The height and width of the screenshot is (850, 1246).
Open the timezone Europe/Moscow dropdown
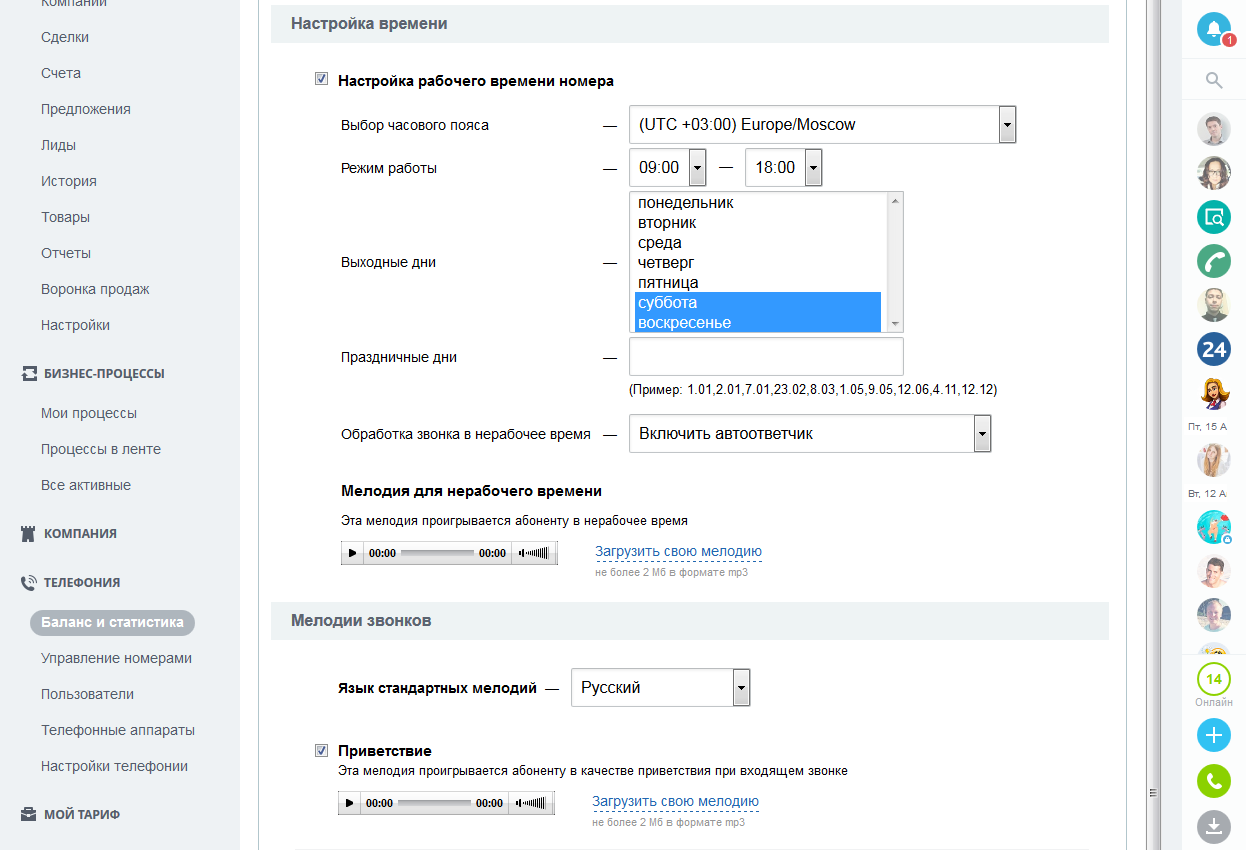pos(823,125)
